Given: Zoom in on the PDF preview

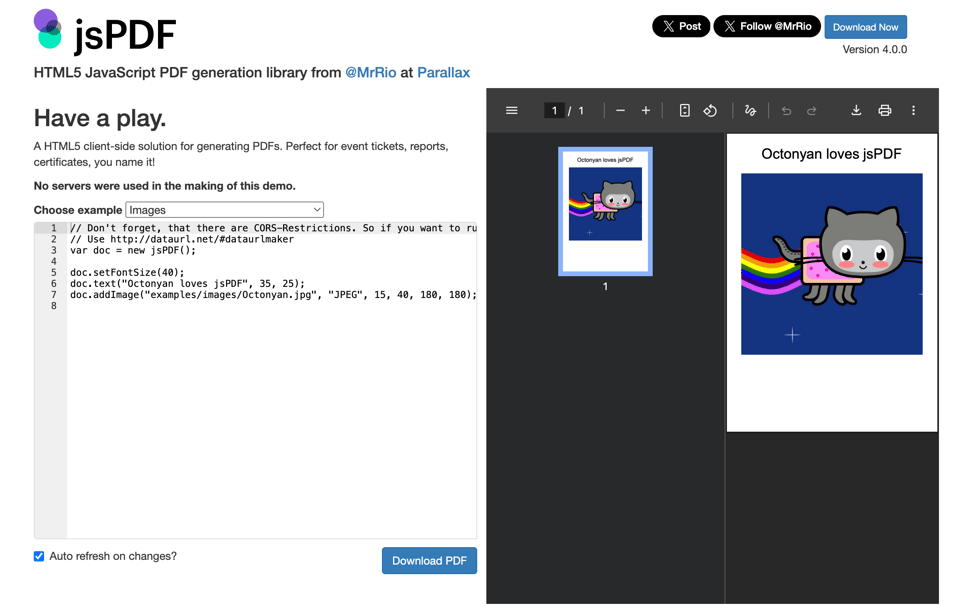Looking at the screenshot, I should pyautogui.click(x=645, y=110).
